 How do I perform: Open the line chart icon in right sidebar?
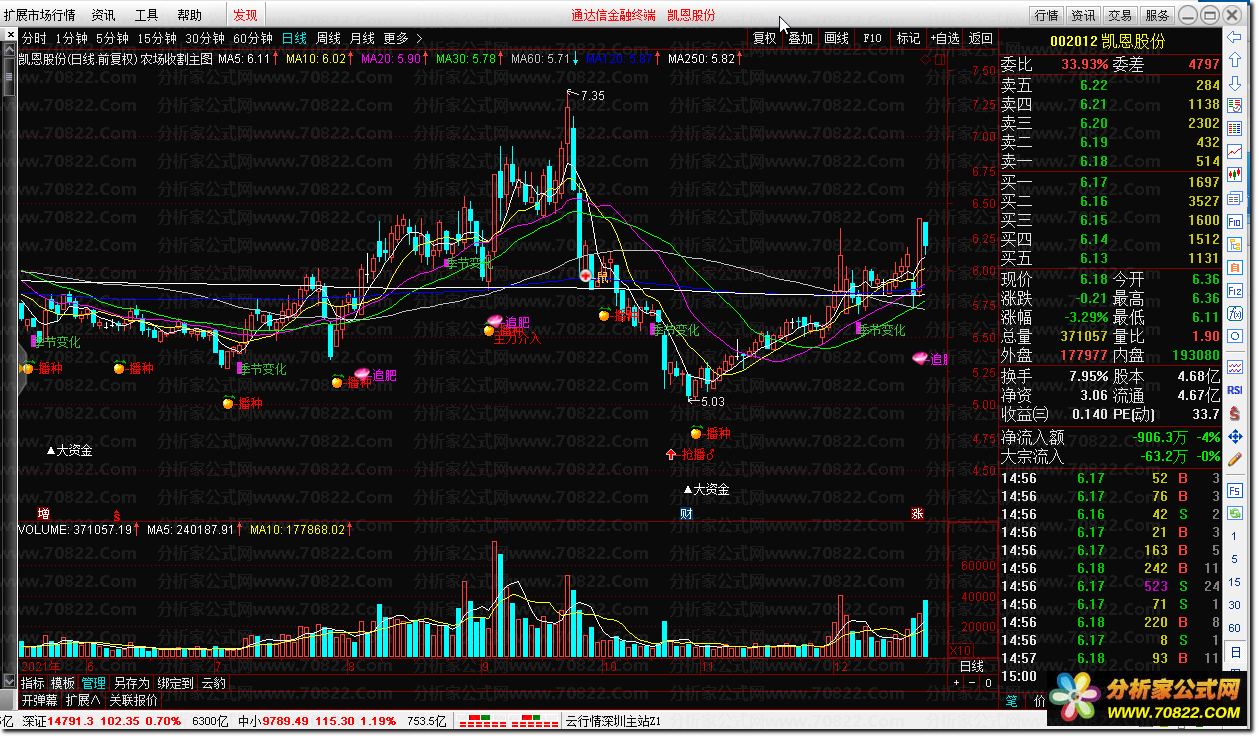point(1235,151)
